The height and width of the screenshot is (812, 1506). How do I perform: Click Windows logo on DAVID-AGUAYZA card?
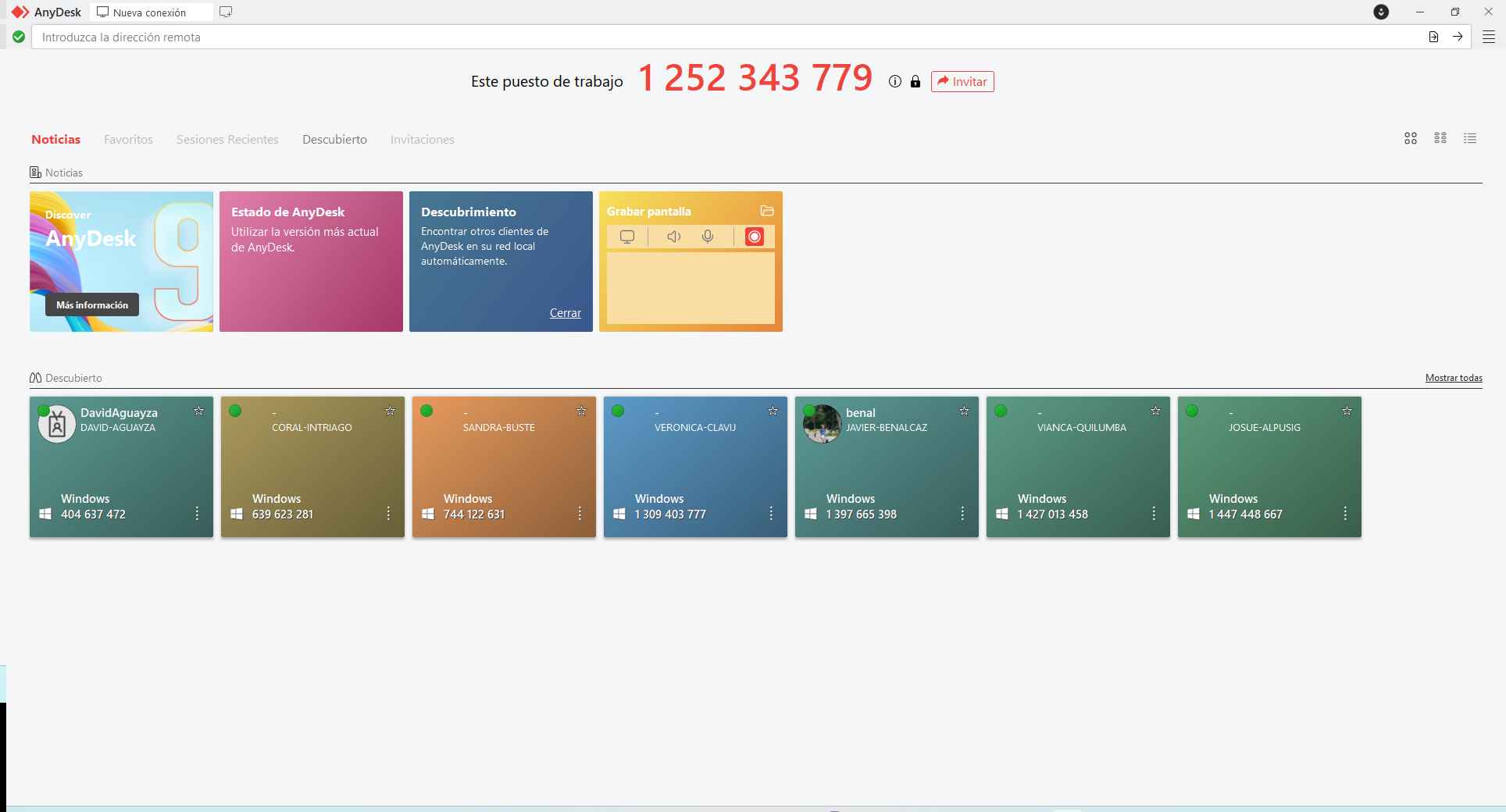tap(45, 514)
